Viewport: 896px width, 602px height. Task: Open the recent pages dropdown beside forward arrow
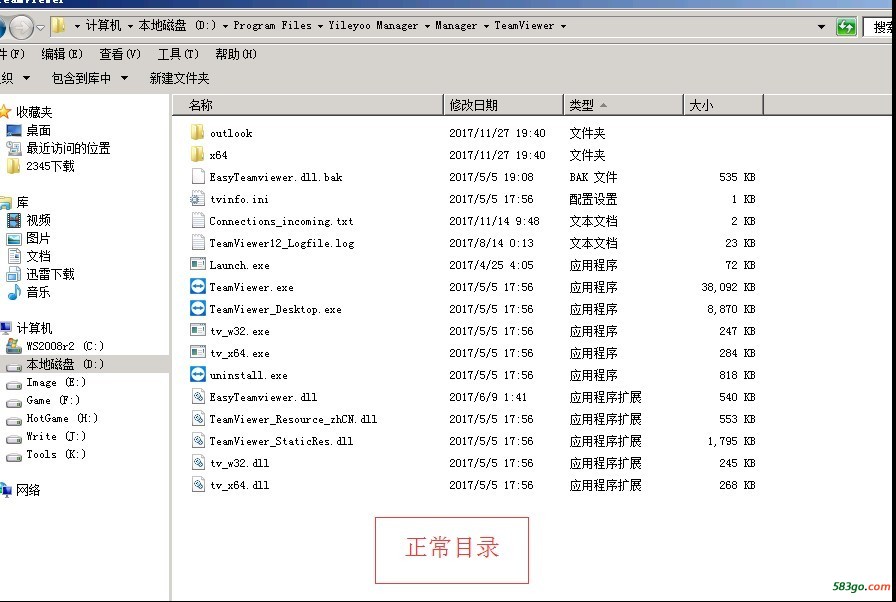click(x=40, y=27)
